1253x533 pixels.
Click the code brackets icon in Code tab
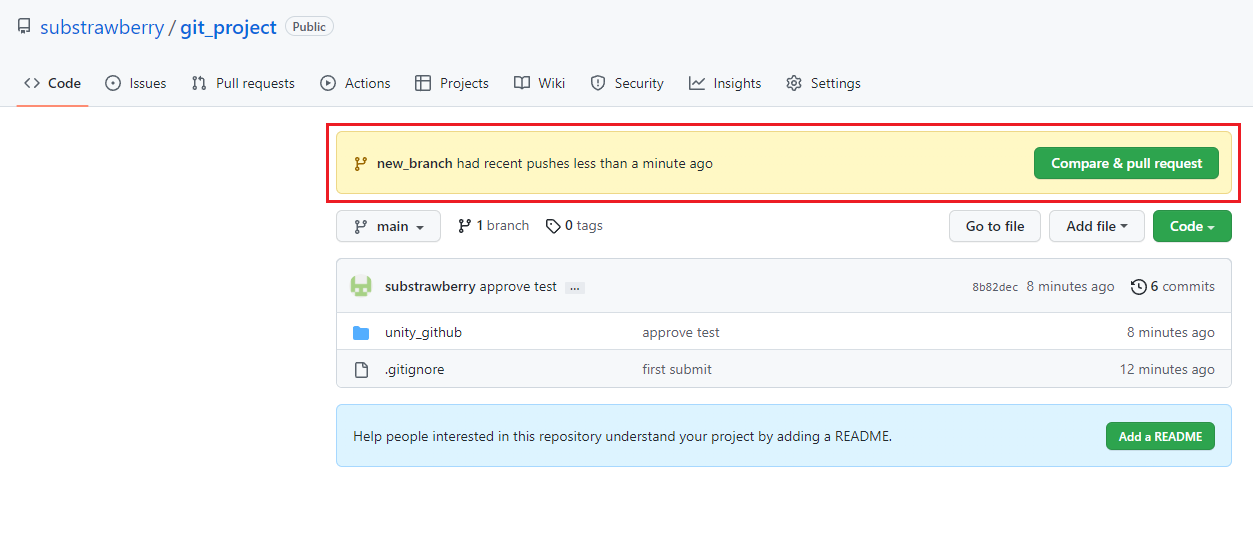32,83
